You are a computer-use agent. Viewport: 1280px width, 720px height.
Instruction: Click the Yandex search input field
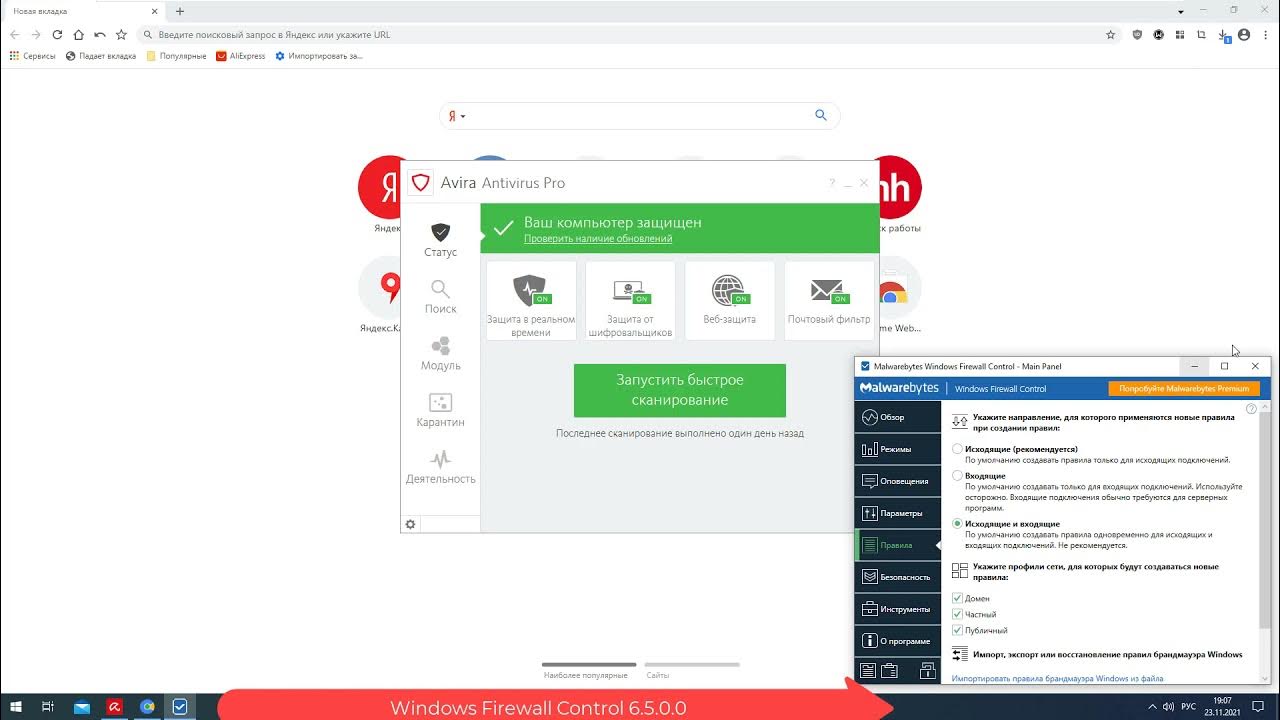[x=640, y=116]
